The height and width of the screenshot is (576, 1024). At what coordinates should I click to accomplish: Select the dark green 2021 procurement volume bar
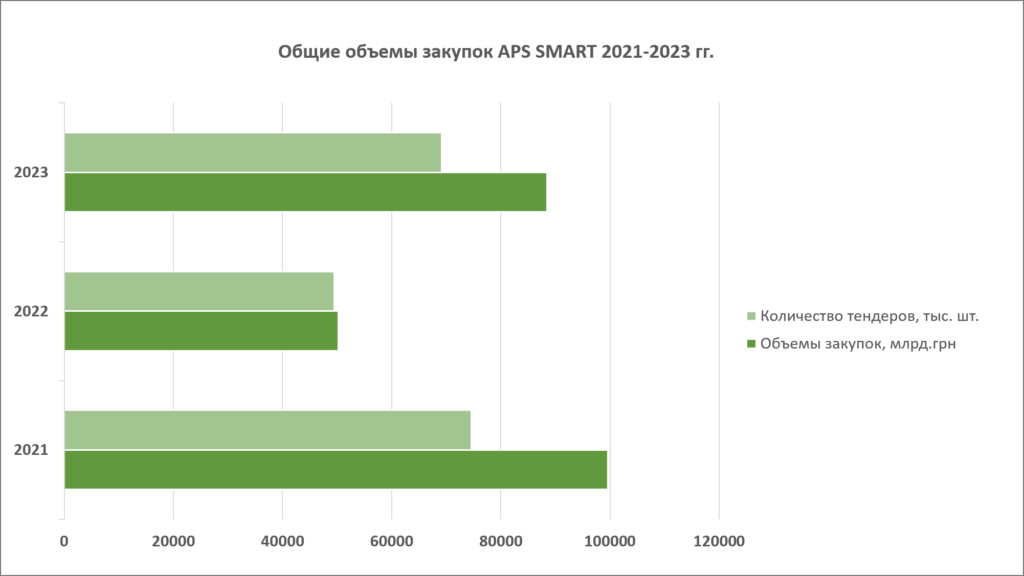pos(335,469)
